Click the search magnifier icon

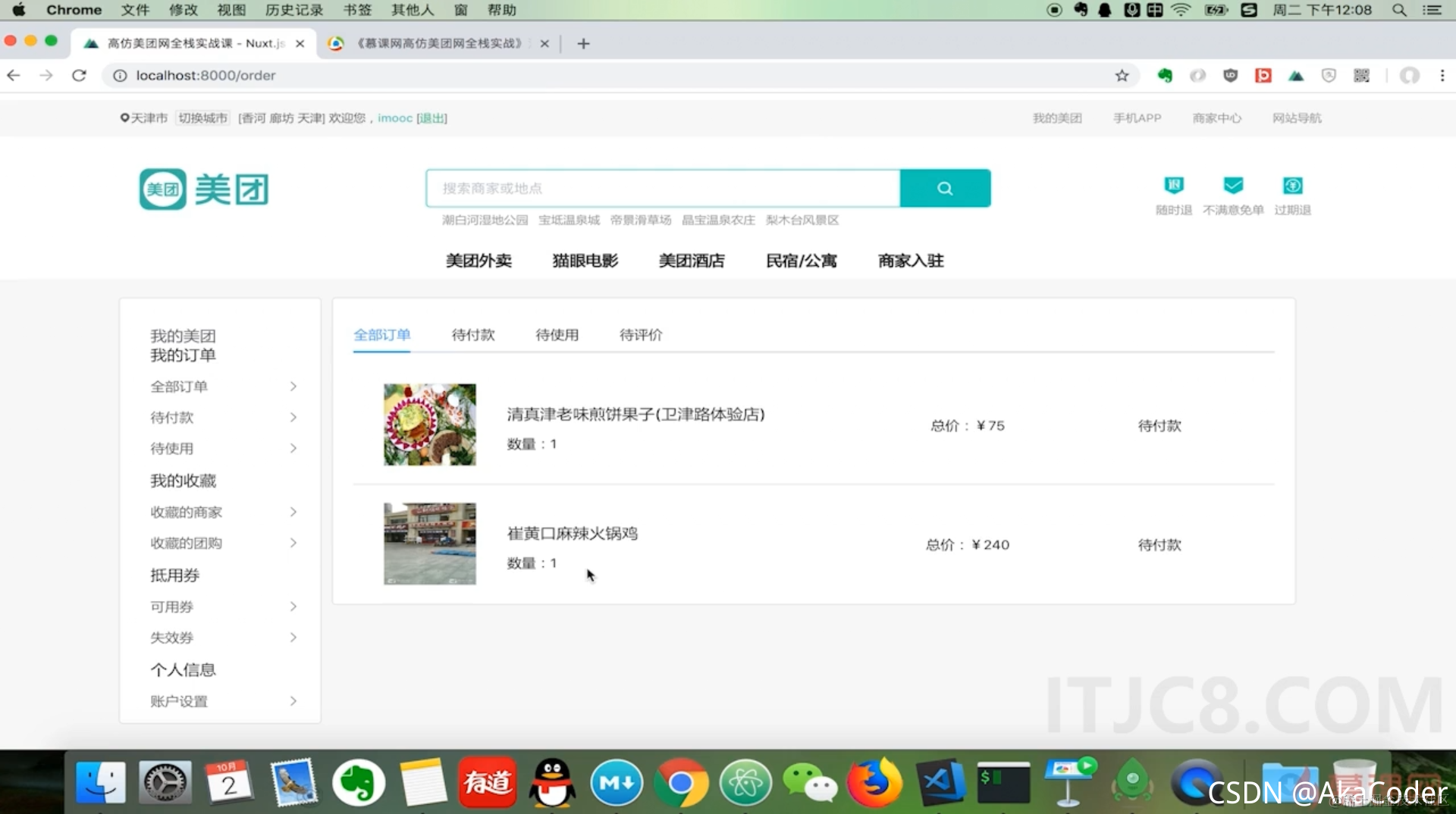(x=945, y=188)
